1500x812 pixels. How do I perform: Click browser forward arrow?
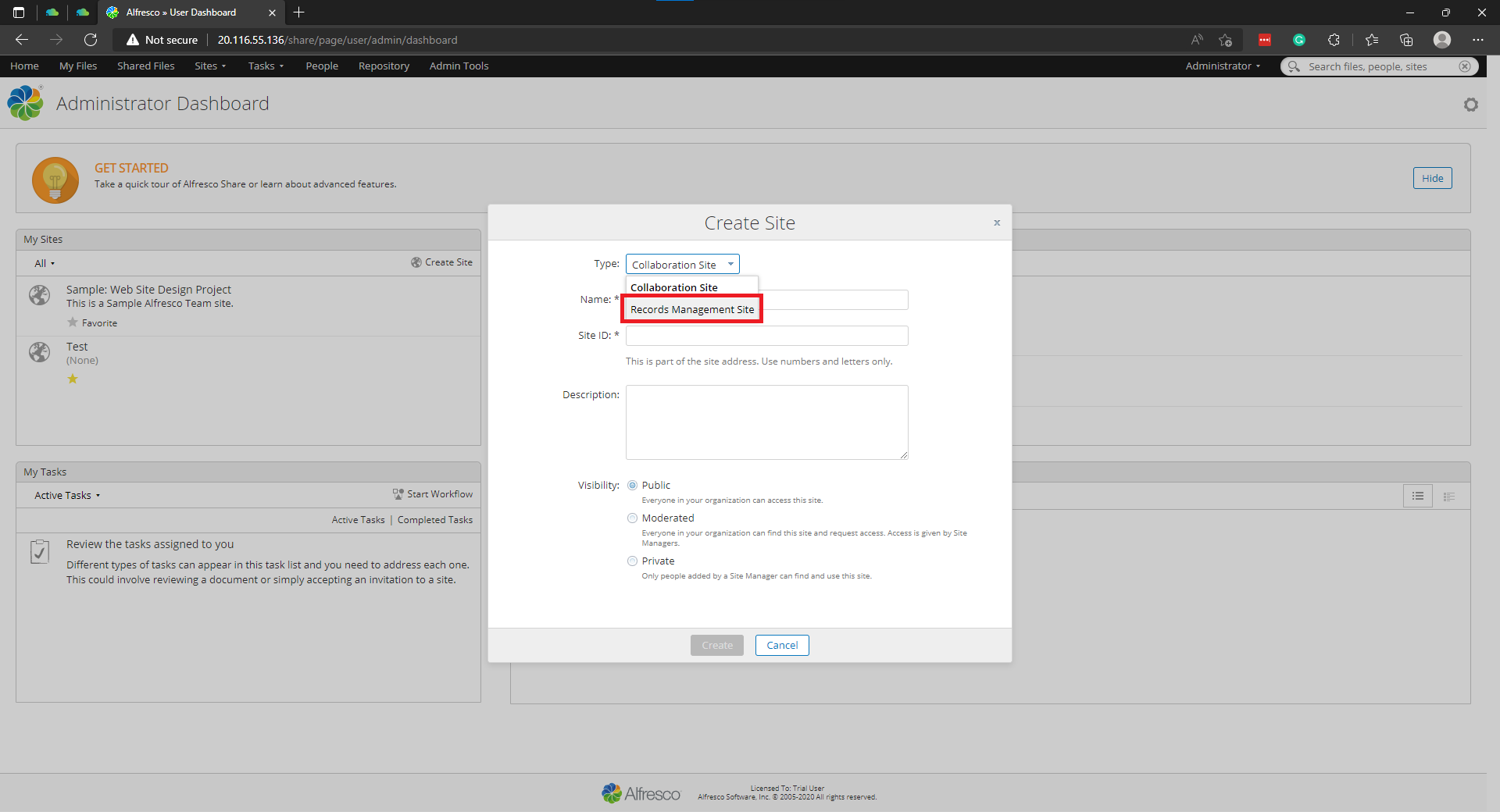pyautogui.click(x=56, y=40)
